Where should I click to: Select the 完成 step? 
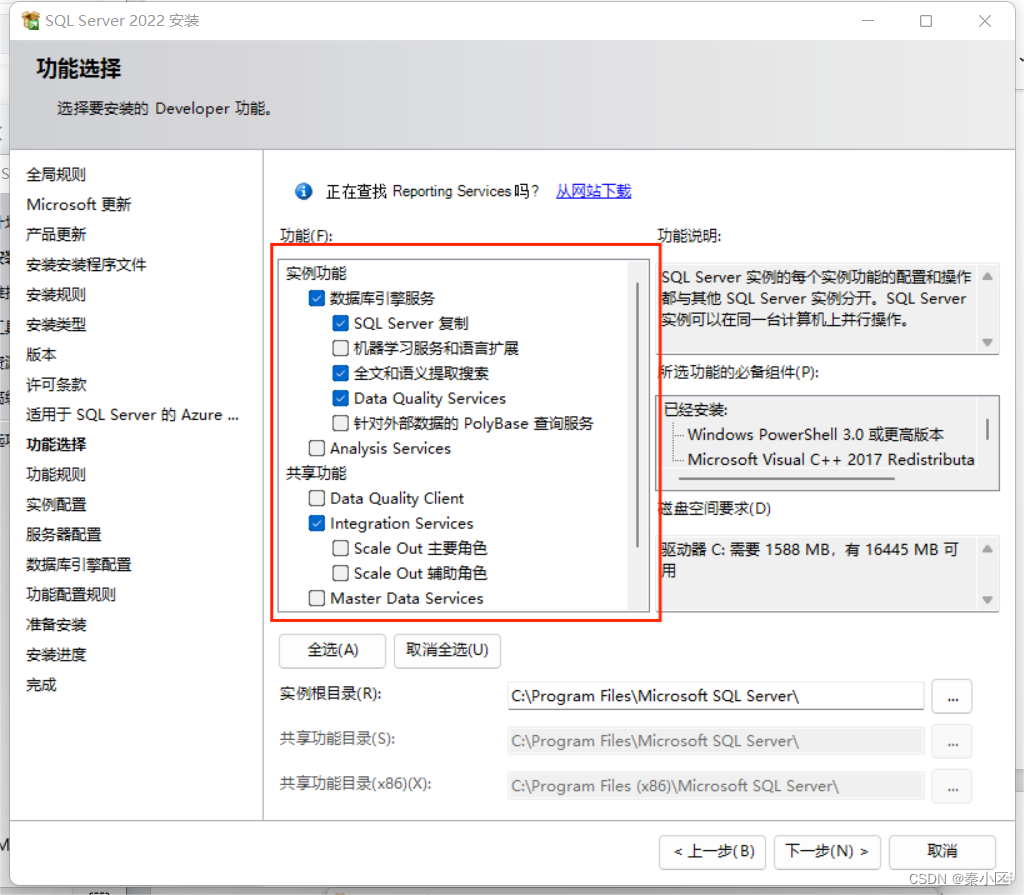point(41,685)
